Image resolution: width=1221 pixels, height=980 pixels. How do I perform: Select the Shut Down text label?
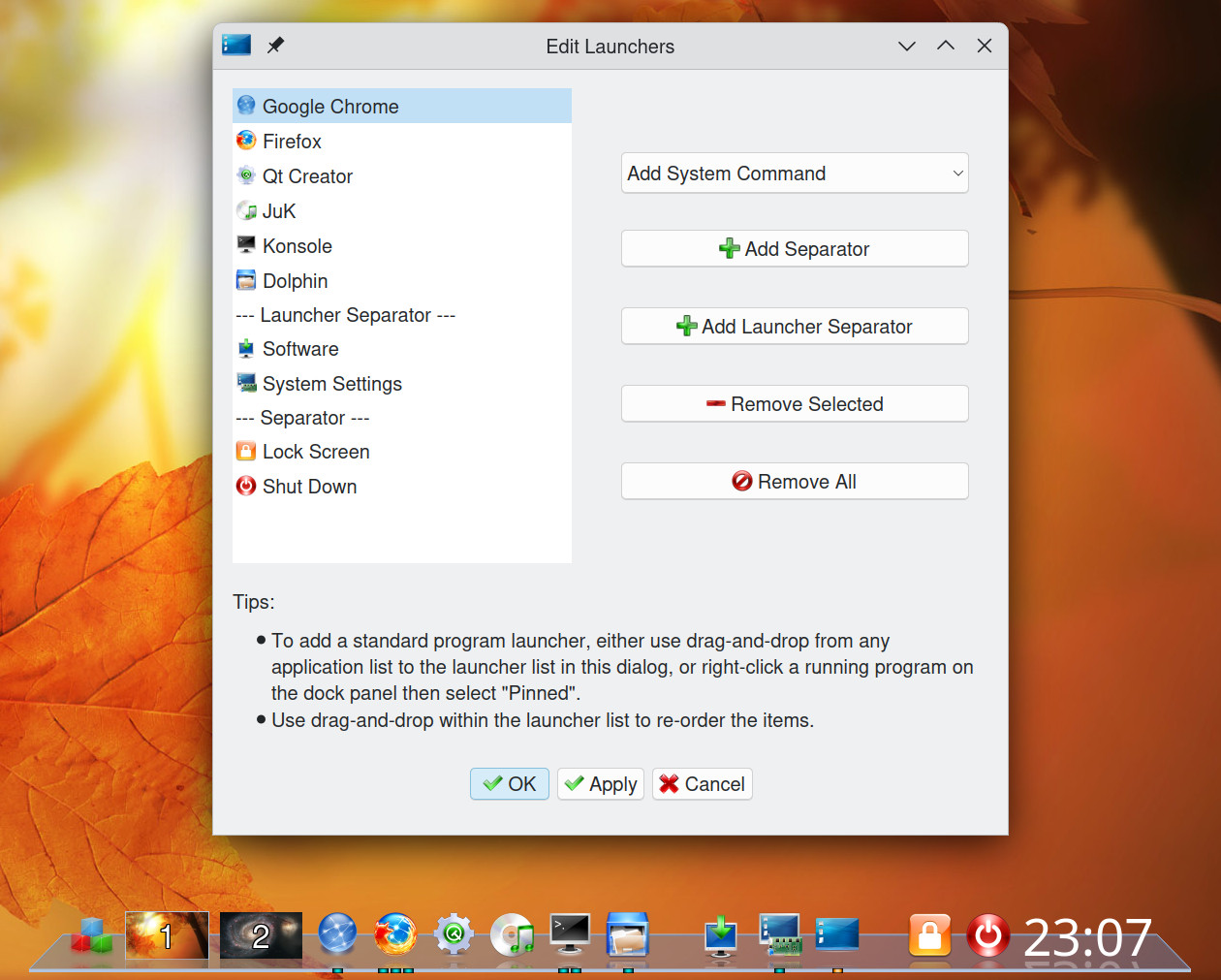pos(310,487)
